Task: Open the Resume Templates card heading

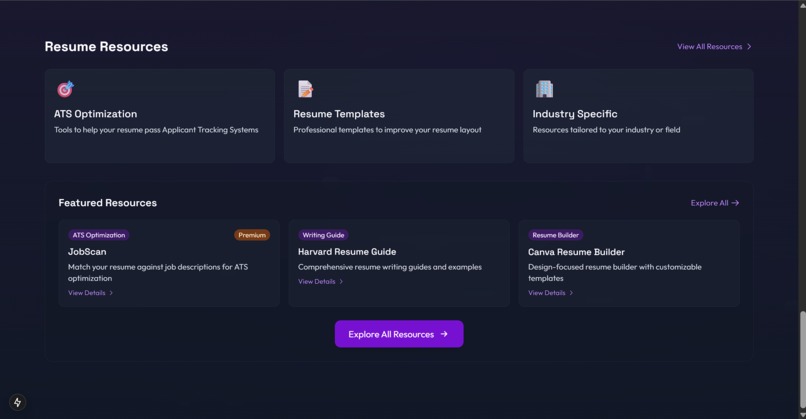Action: pyautogui.click(x=339, y=114)
